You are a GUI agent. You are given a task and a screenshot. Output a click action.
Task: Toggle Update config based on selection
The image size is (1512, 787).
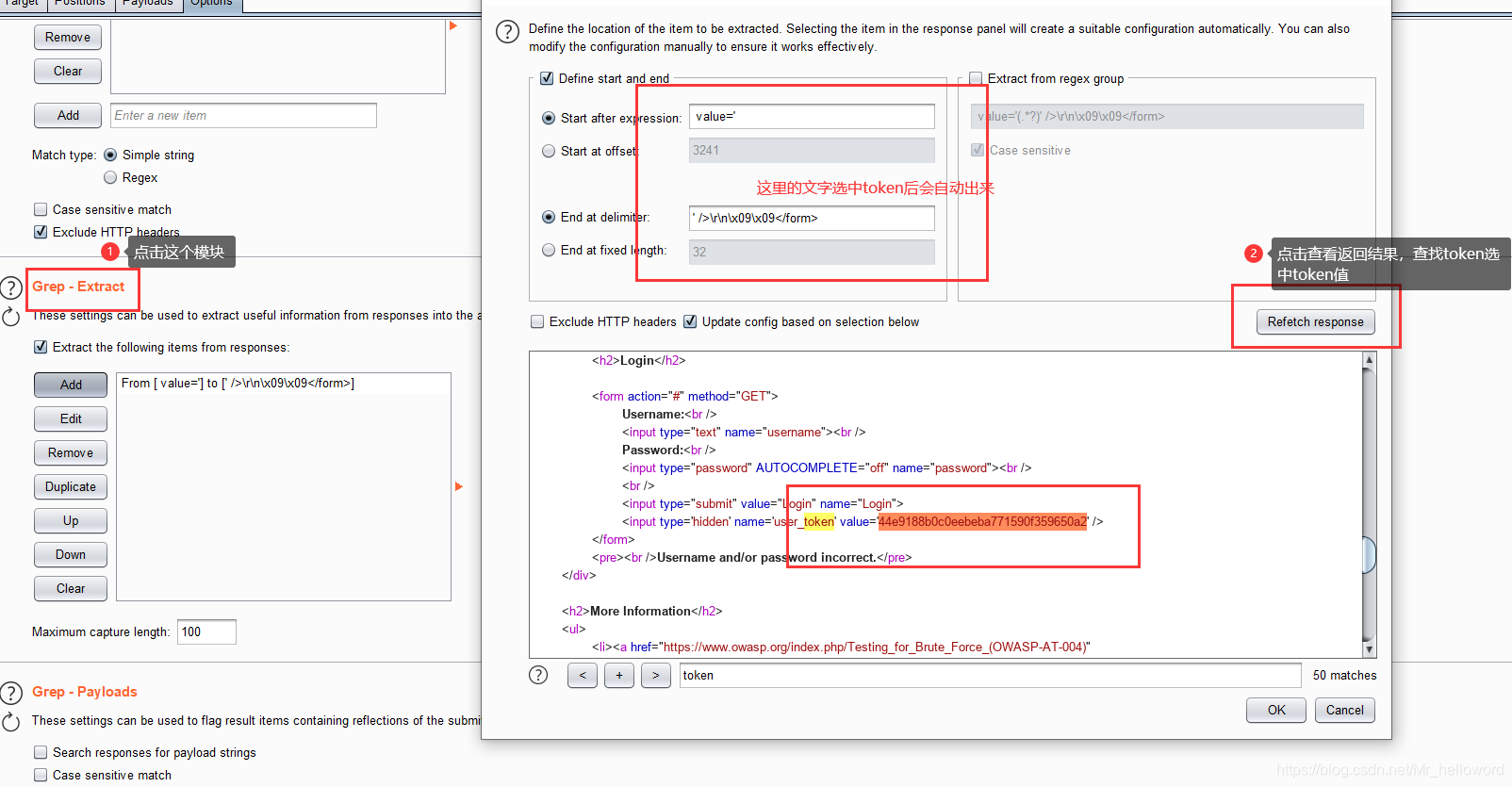(x=690, y=321)
